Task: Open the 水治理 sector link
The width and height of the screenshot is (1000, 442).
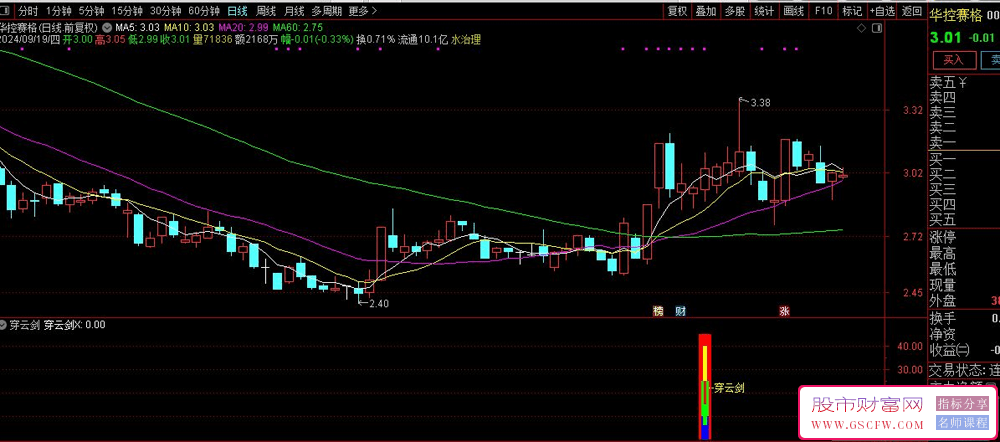Action: (466, 40)
